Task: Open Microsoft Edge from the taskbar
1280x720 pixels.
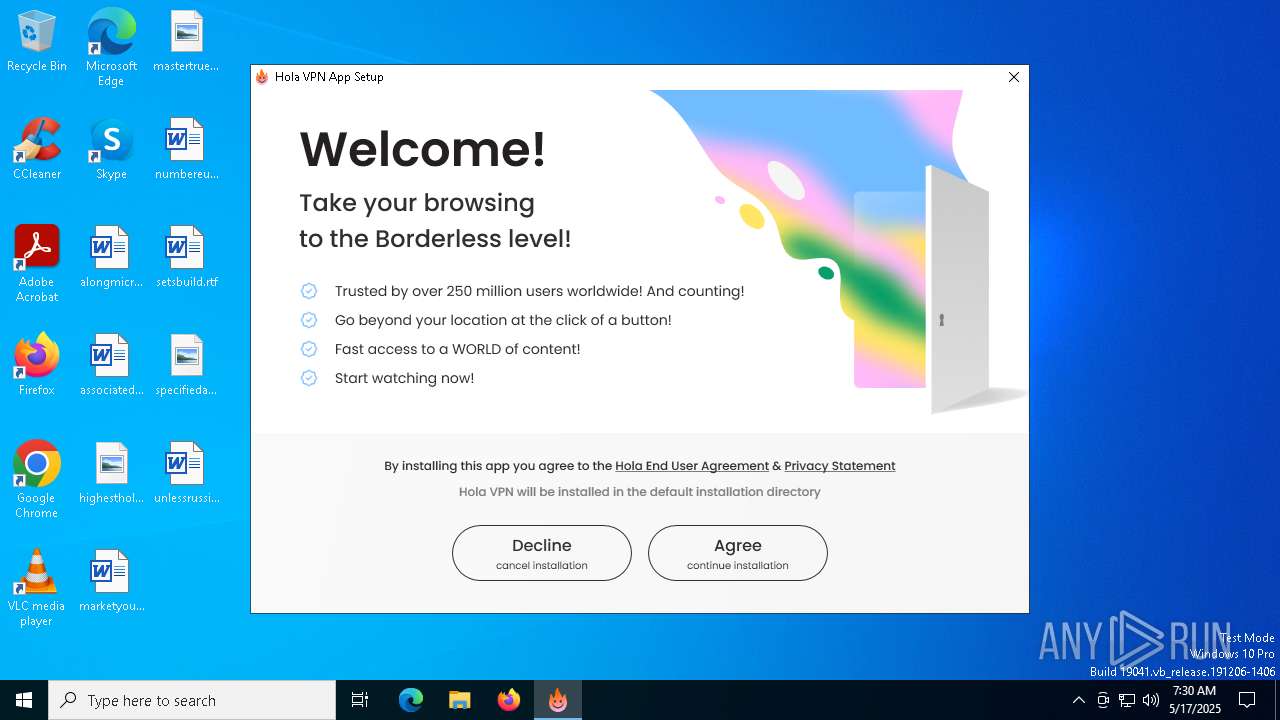Action: pyautogui.click(x=411, y=700)
